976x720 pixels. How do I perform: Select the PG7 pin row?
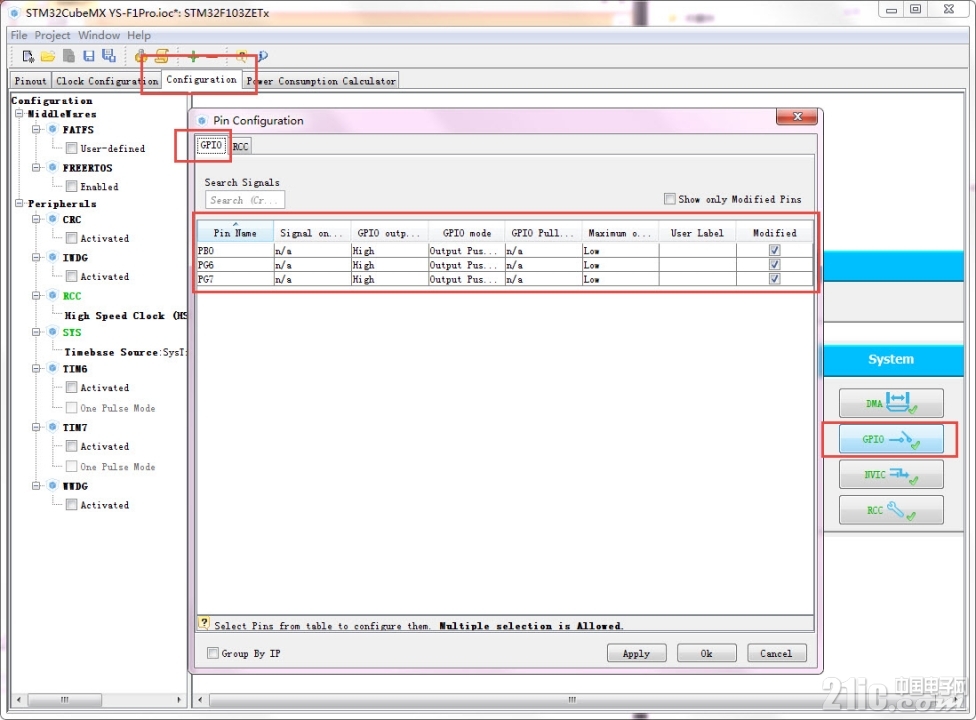point(505,279)
